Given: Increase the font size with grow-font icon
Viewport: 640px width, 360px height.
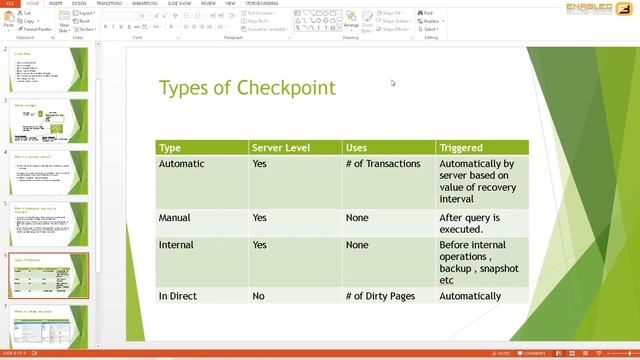Looking at the screenshot, I should click(x=157, y=16).
